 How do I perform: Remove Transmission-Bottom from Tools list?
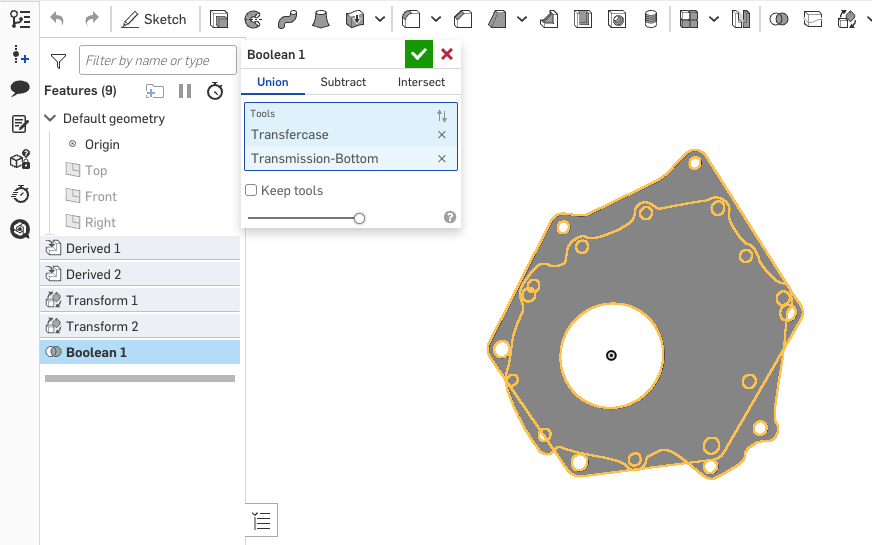point(442,158)
